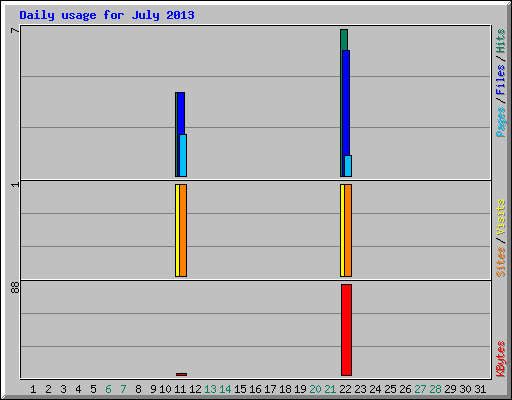Click the green day 27 axis label
The image size is (512, 400).
pyautogui.click(x=420, y=389)
